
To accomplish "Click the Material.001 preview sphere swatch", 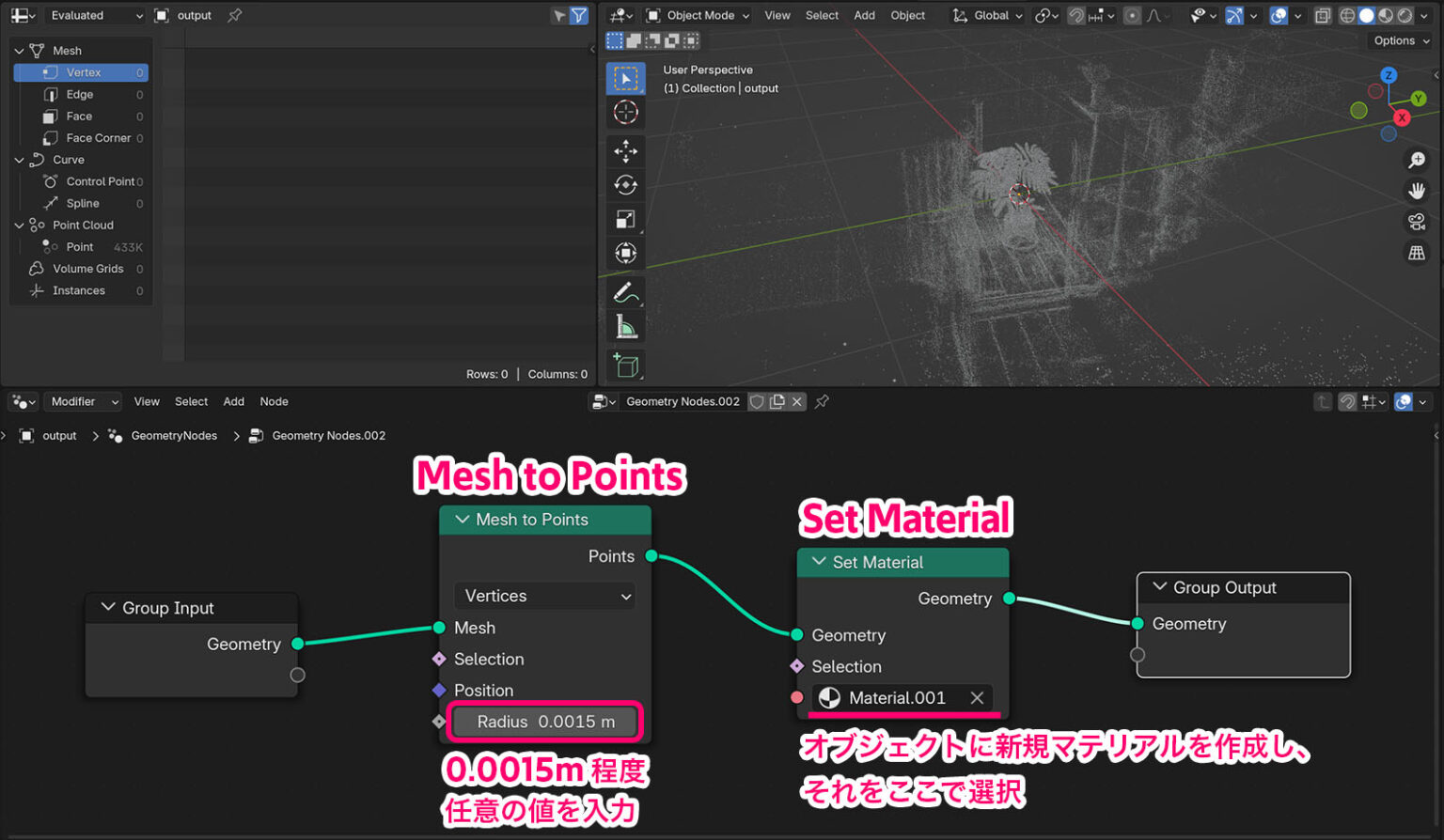I will pos(831,697).
